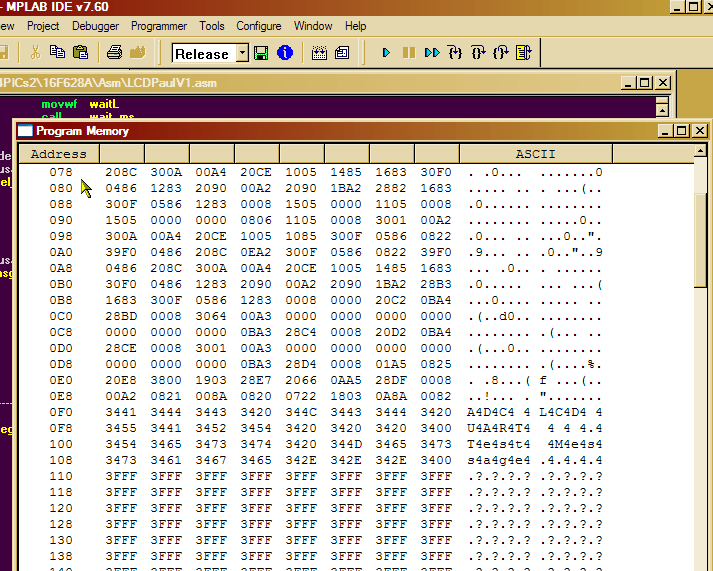Maximize the Program Memory window
713x571 pixels.
[681, 131]
